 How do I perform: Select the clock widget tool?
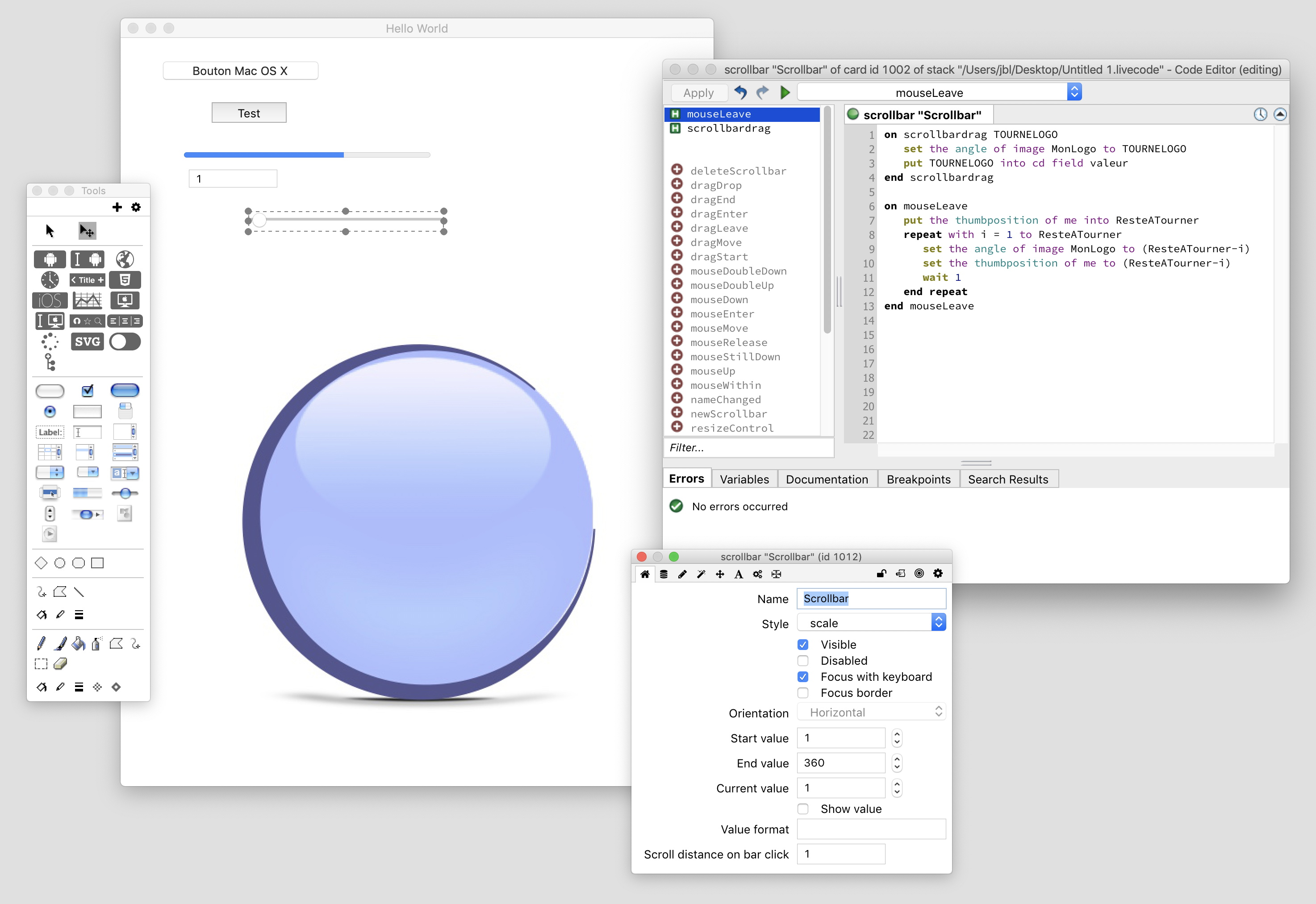[x=49, y=279]
